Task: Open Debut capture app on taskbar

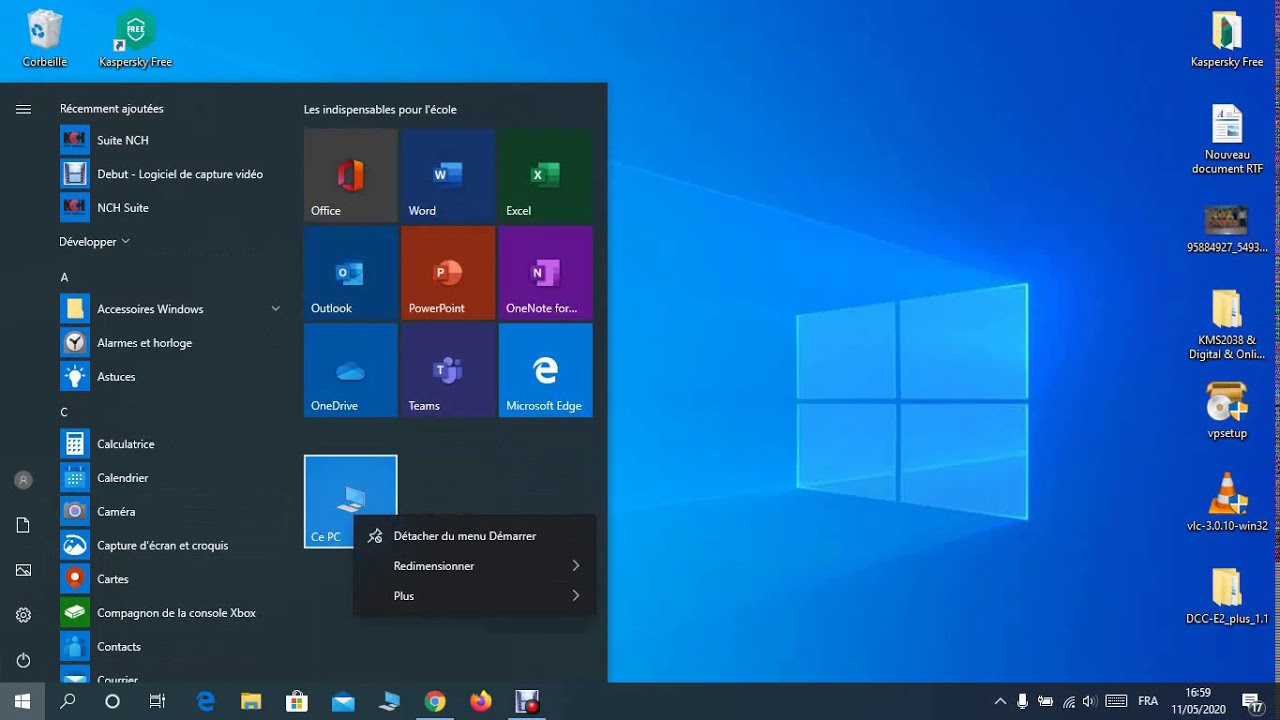Action: (527, 701)
